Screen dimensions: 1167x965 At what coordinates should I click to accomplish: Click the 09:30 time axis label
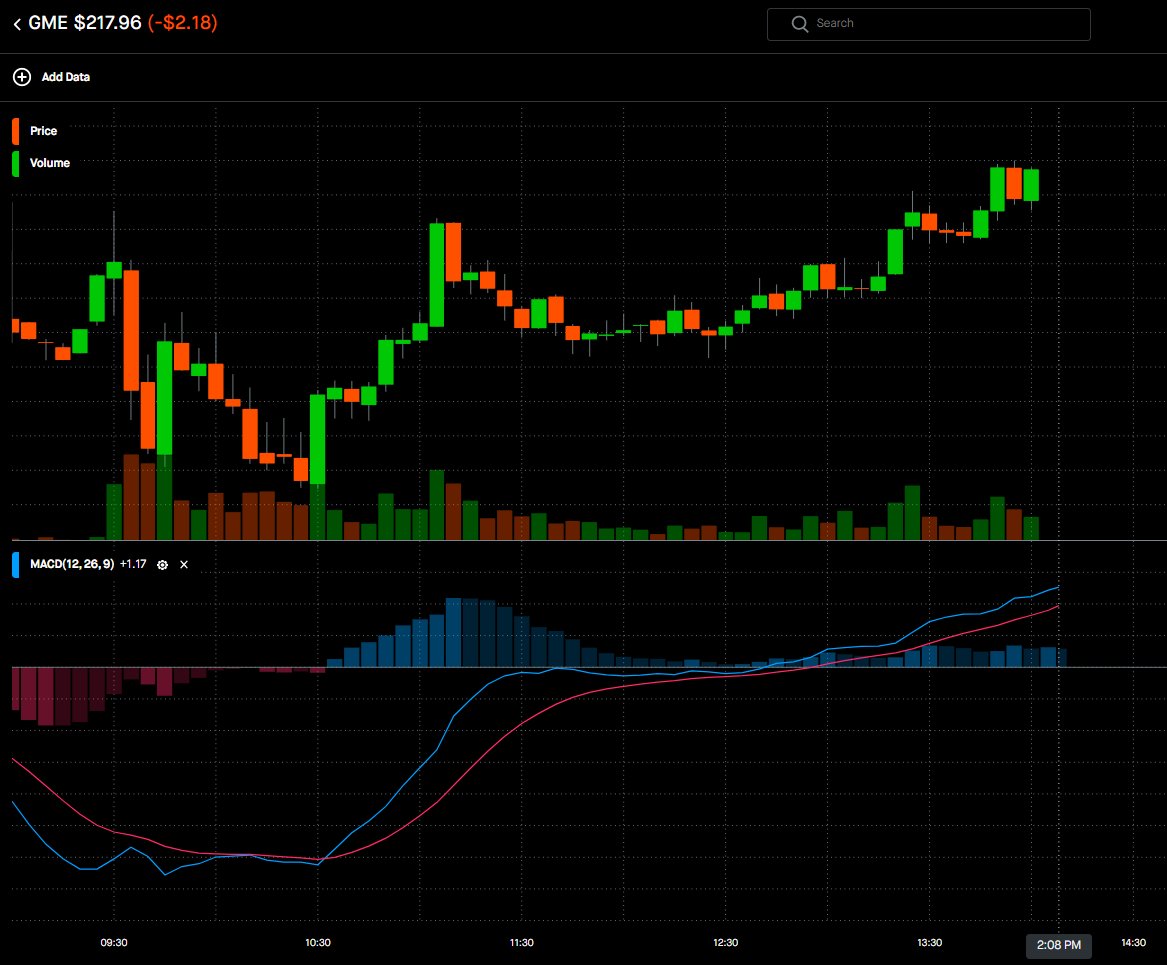pyautogui.click(x=114, y=943)
